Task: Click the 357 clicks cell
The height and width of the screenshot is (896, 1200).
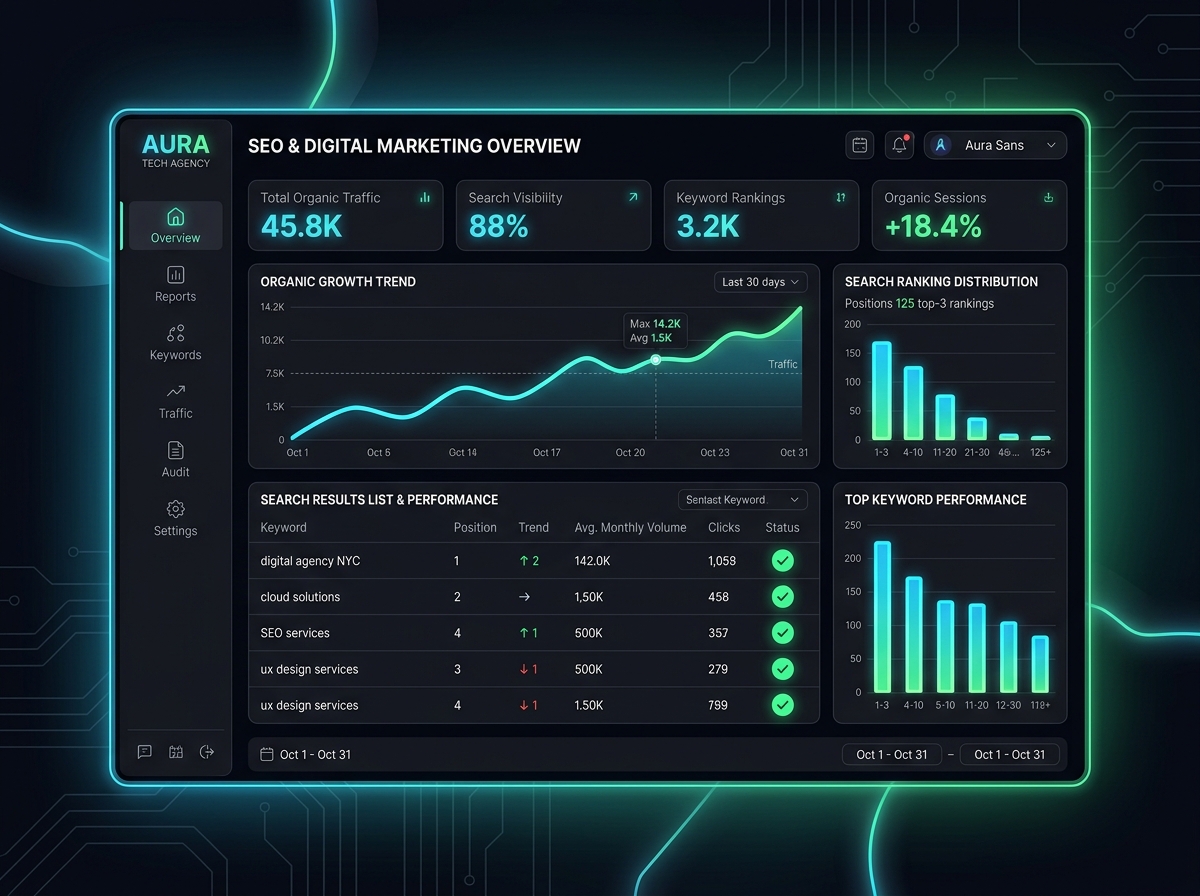Action: [x=718, y=633]
